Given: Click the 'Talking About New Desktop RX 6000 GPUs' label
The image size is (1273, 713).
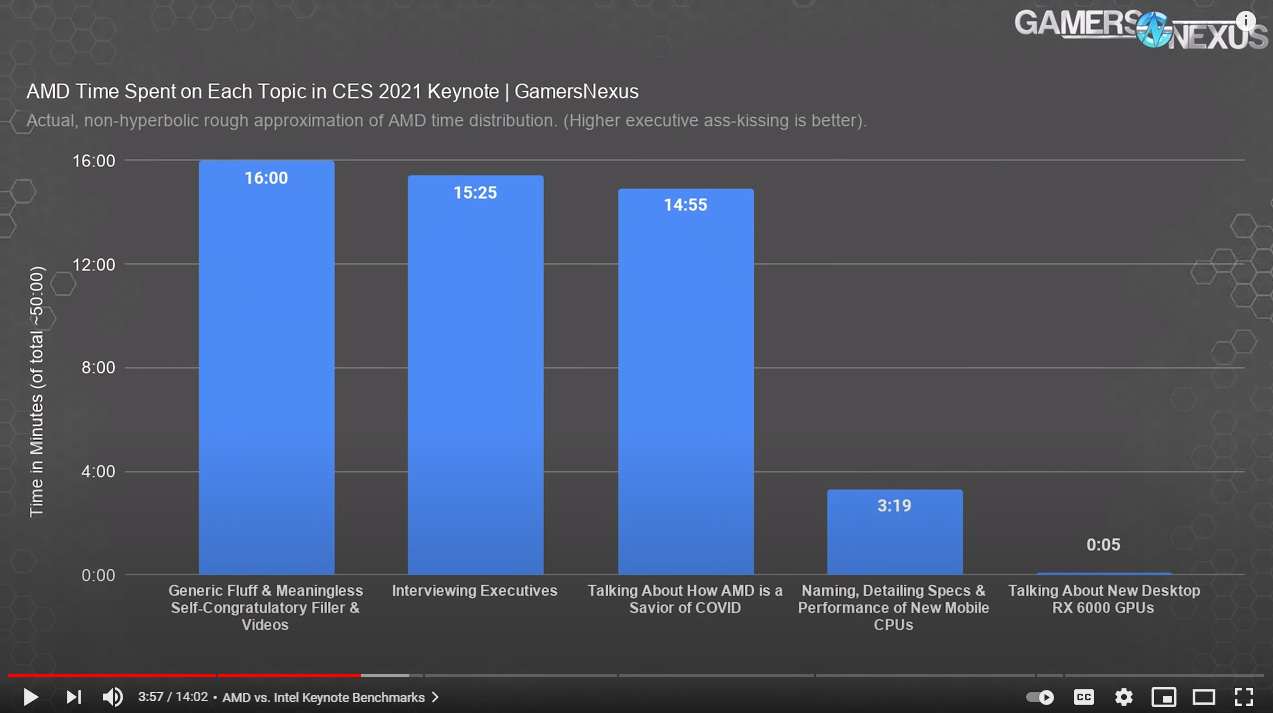Looking at the screenshot, I should click(x=1104, y=599).
